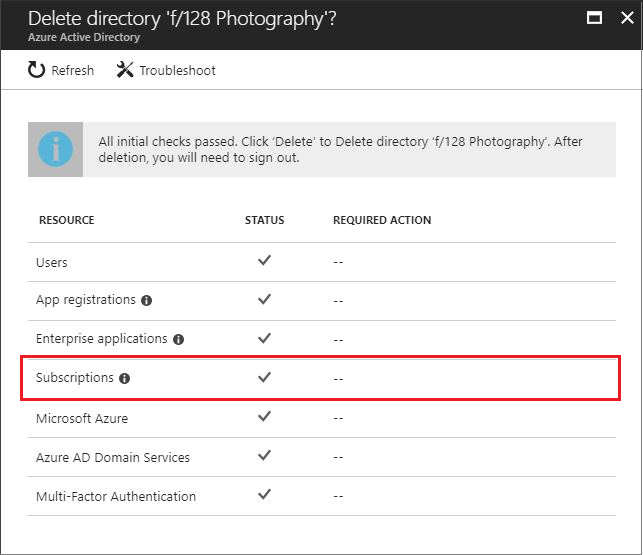Click the Enterprise applications status checkmark

point(264,338)
